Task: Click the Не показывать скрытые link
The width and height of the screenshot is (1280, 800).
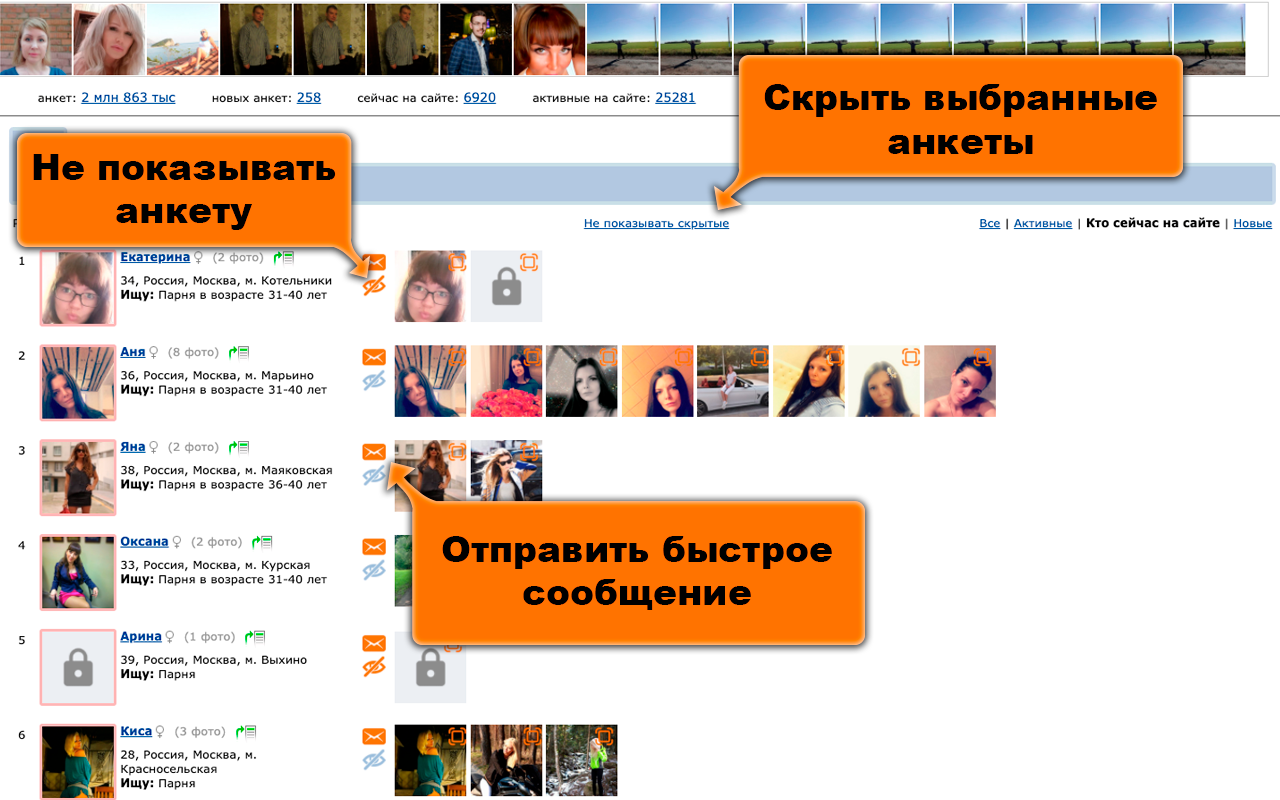Action: (x=656, y=223)
